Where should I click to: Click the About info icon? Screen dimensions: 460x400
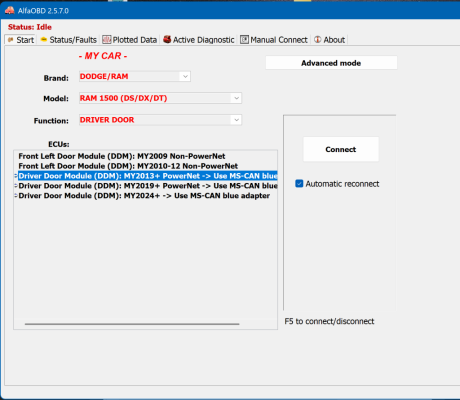pos(318,39)
